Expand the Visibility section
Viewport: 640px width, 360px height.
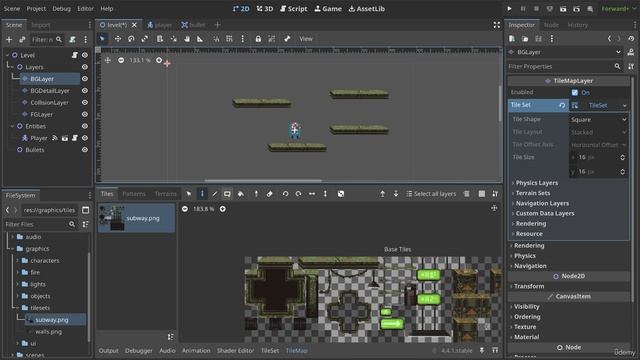click(x=526, y=307)
